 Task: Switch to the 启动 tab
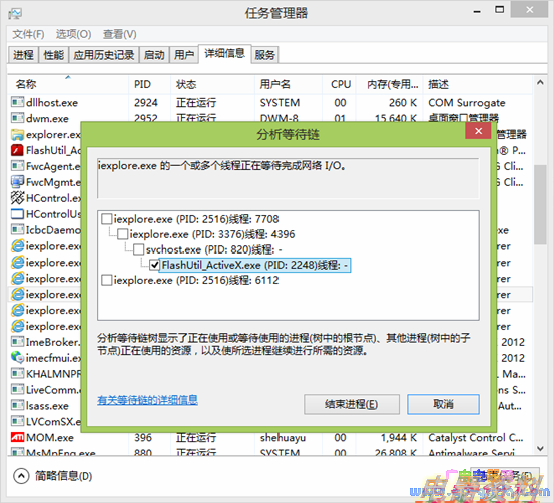(154, 55)
